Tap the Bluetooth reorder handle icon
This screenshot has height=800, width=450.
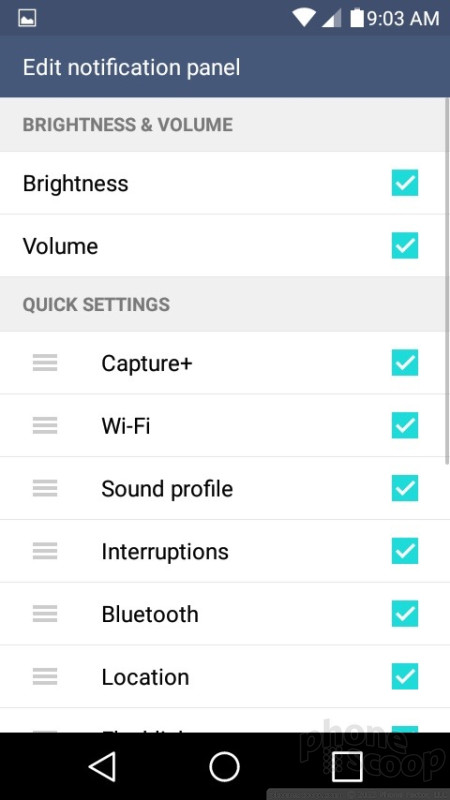point(45,614)
